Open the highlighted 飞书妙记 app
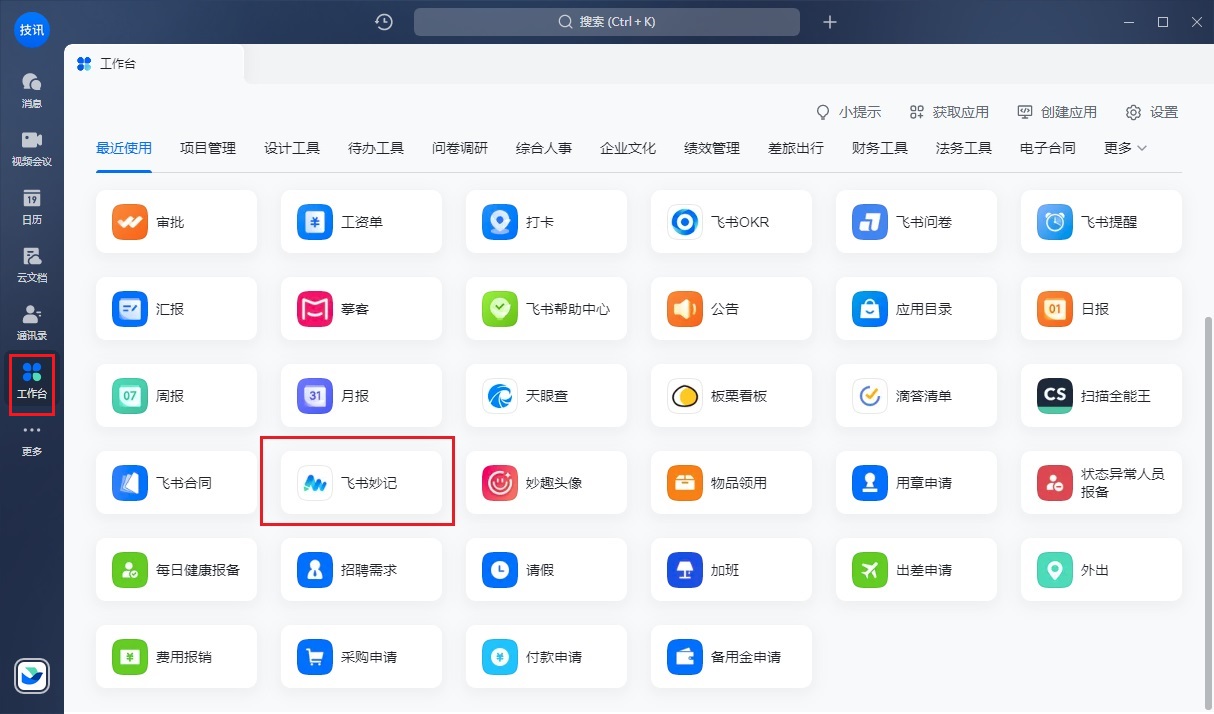 (356, 482)
